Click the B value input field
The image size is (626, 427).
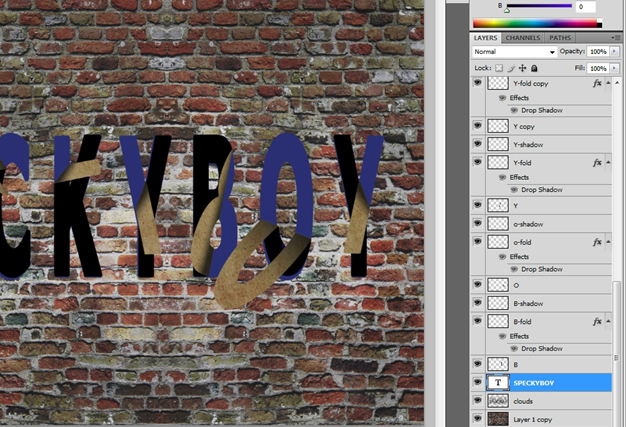[x=585, y=6]
